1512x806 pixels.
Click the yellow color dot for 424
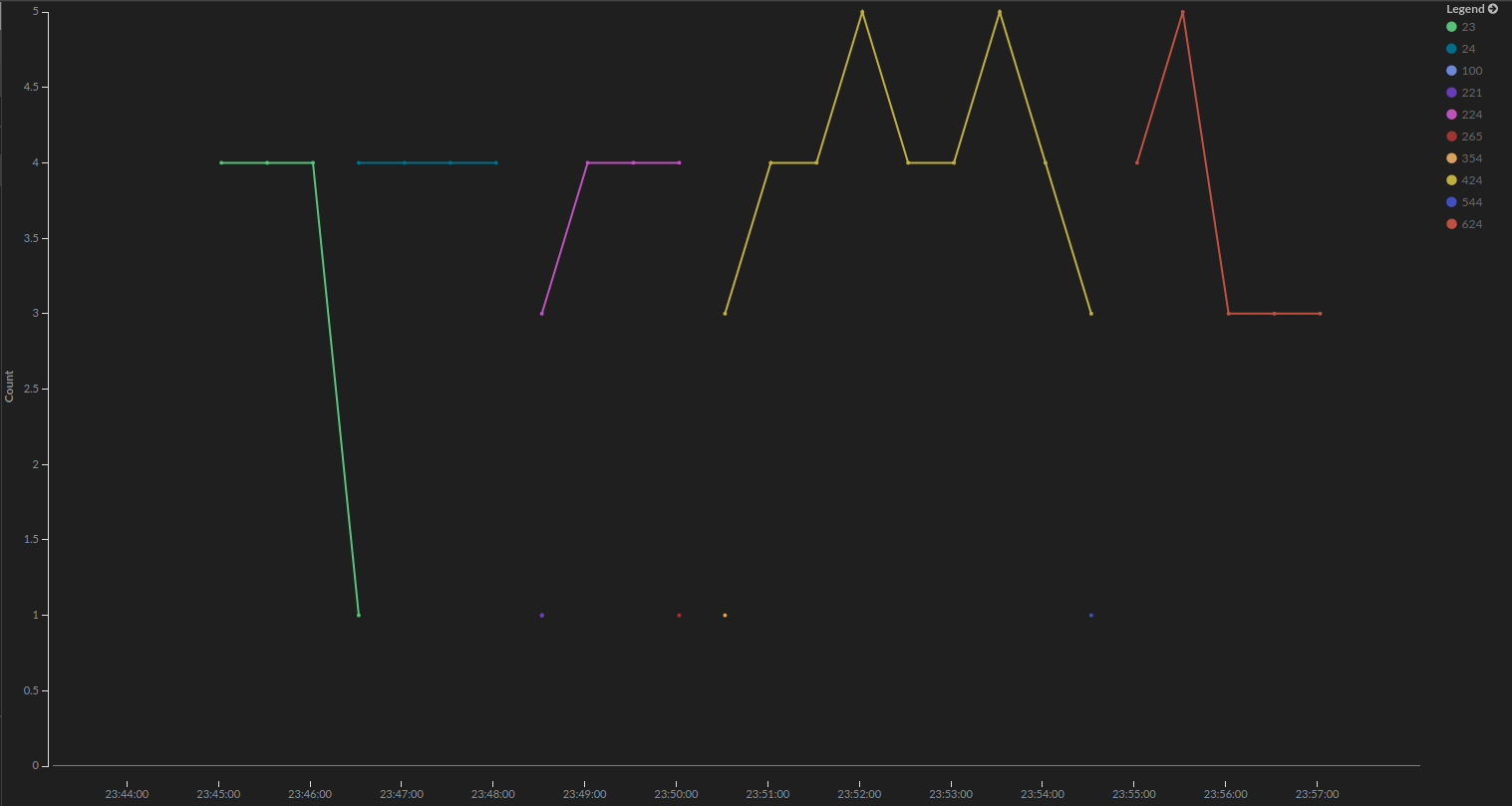tap(1451, 180)
